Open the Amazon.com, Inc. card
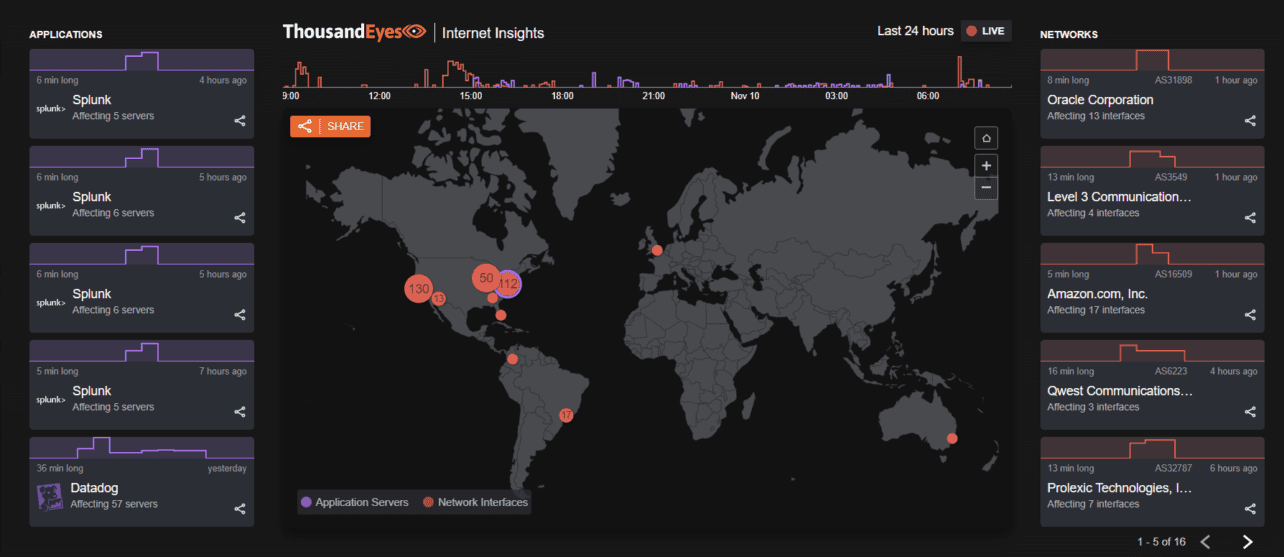The width and height of the screenshot is (1284, 557). 1152,287
